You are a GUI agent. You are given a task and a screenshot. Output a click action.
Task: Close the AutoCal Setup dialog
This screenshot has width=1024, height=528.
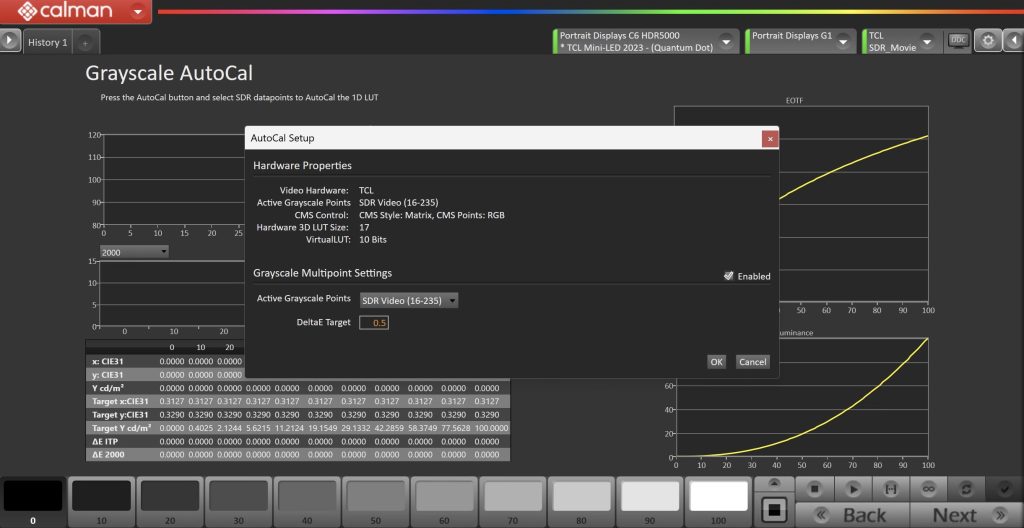[770, 139]
